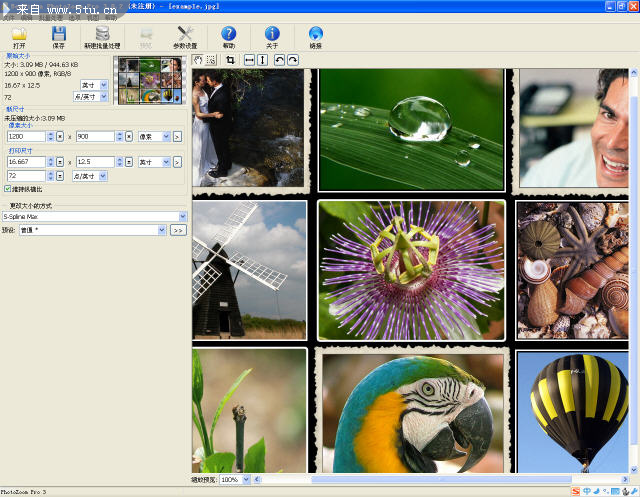
Task: Open the pixel size unit (像素) dropdown
Action: [163, 136]
